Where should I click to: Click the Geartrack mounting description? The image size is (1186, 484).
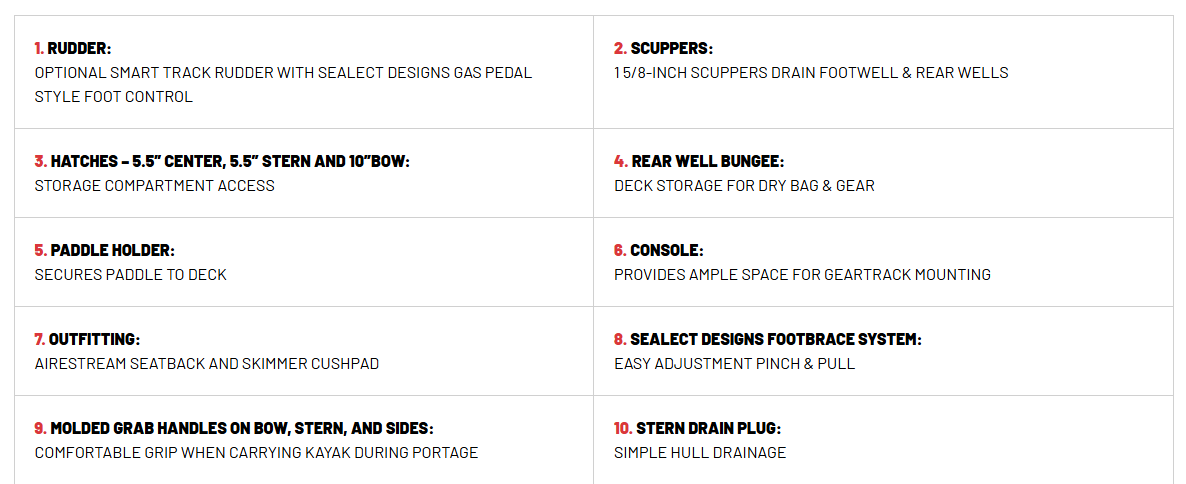coord(802,275)
